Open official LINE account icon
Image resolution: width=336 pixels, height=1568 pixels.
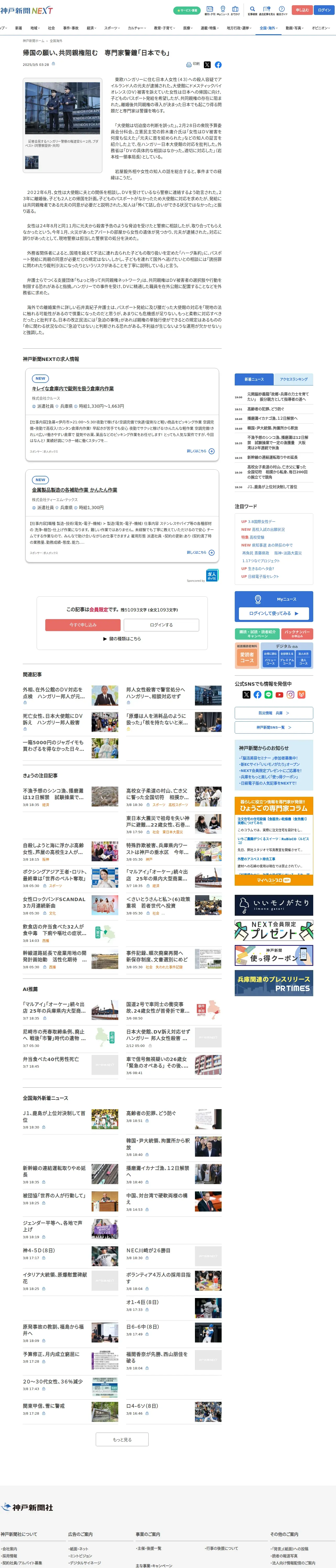(x=268, y=695)
